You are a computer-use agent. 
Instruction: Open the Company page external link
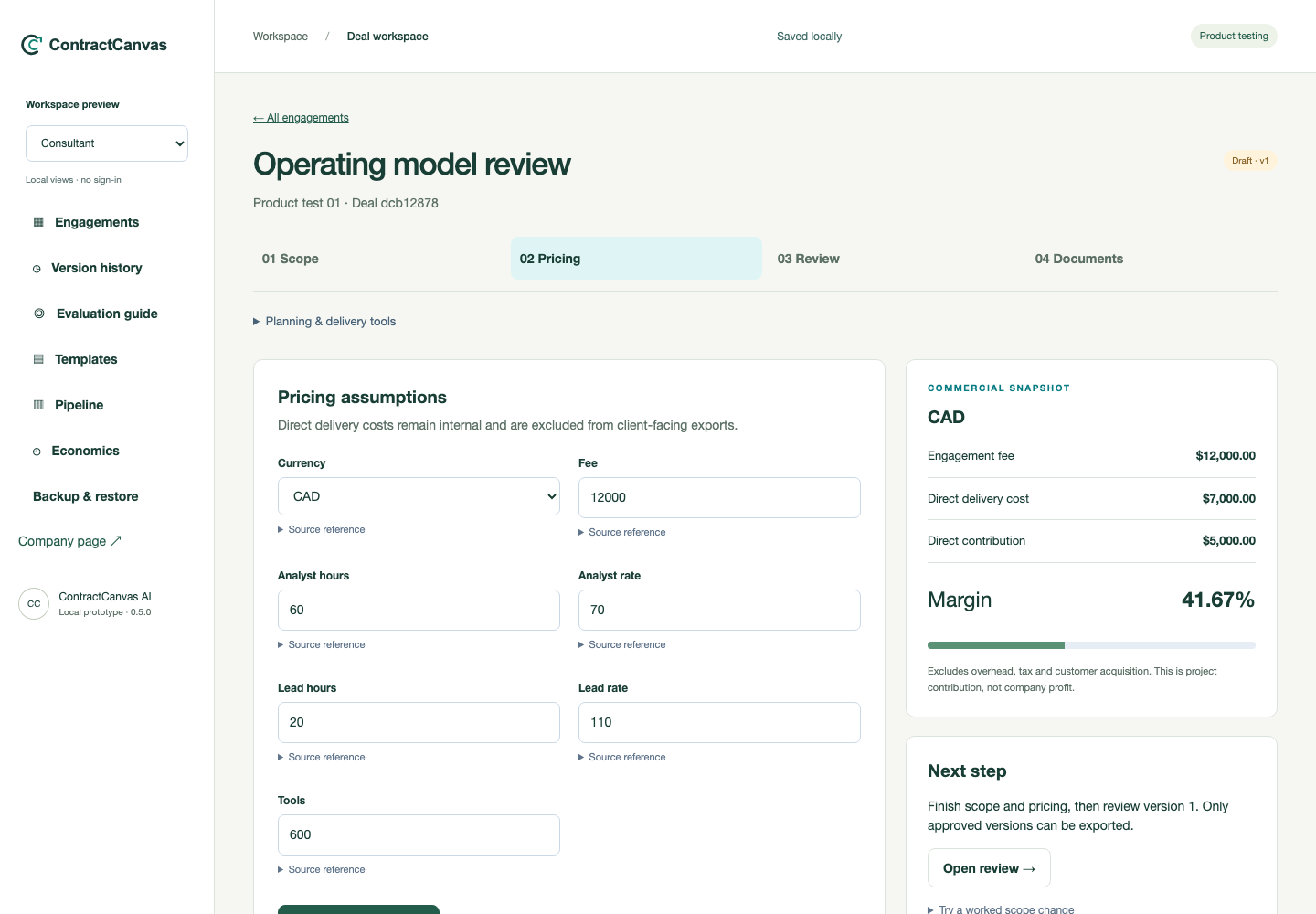[69, 541]
